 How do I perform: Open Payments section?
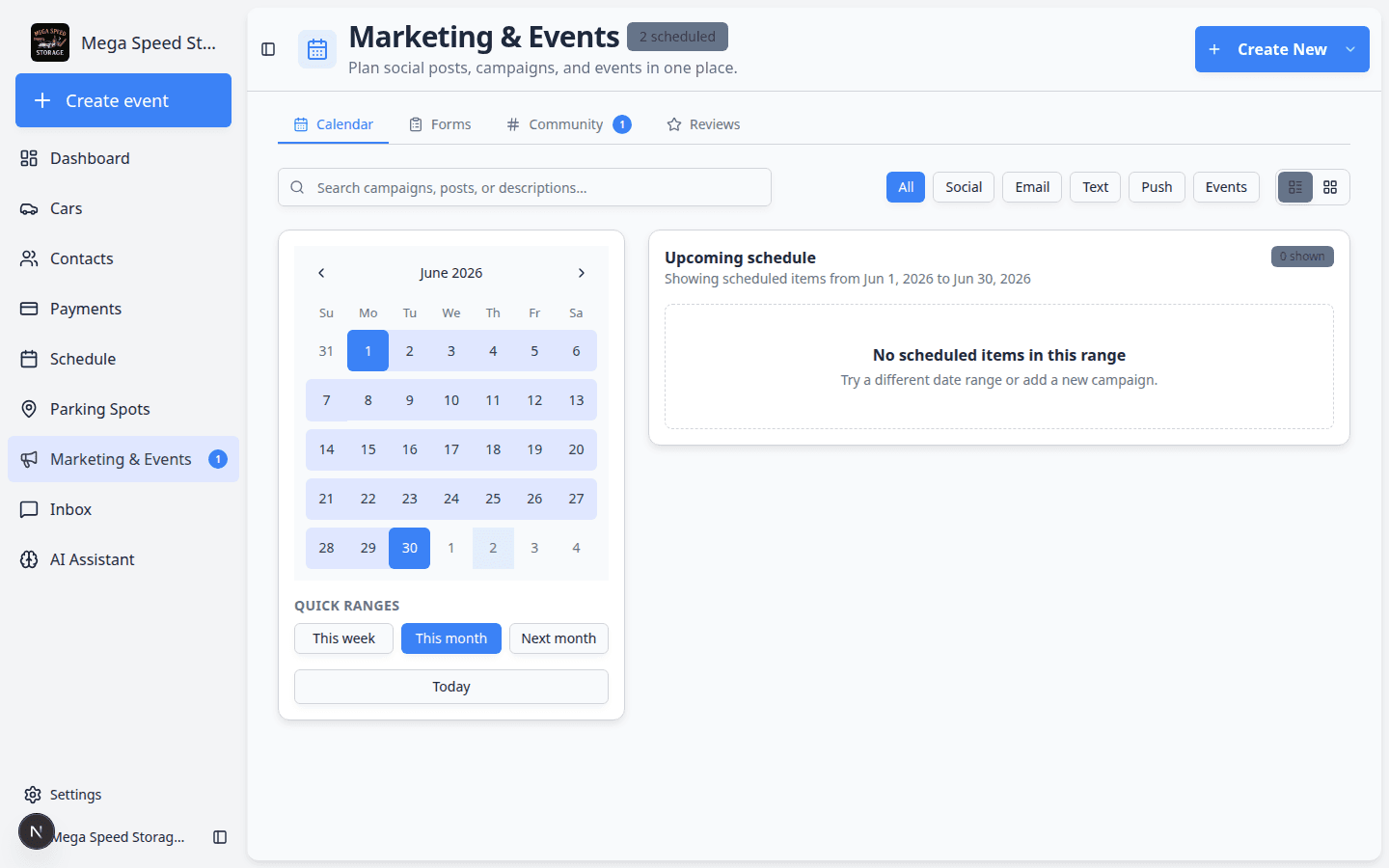(123, 309)
